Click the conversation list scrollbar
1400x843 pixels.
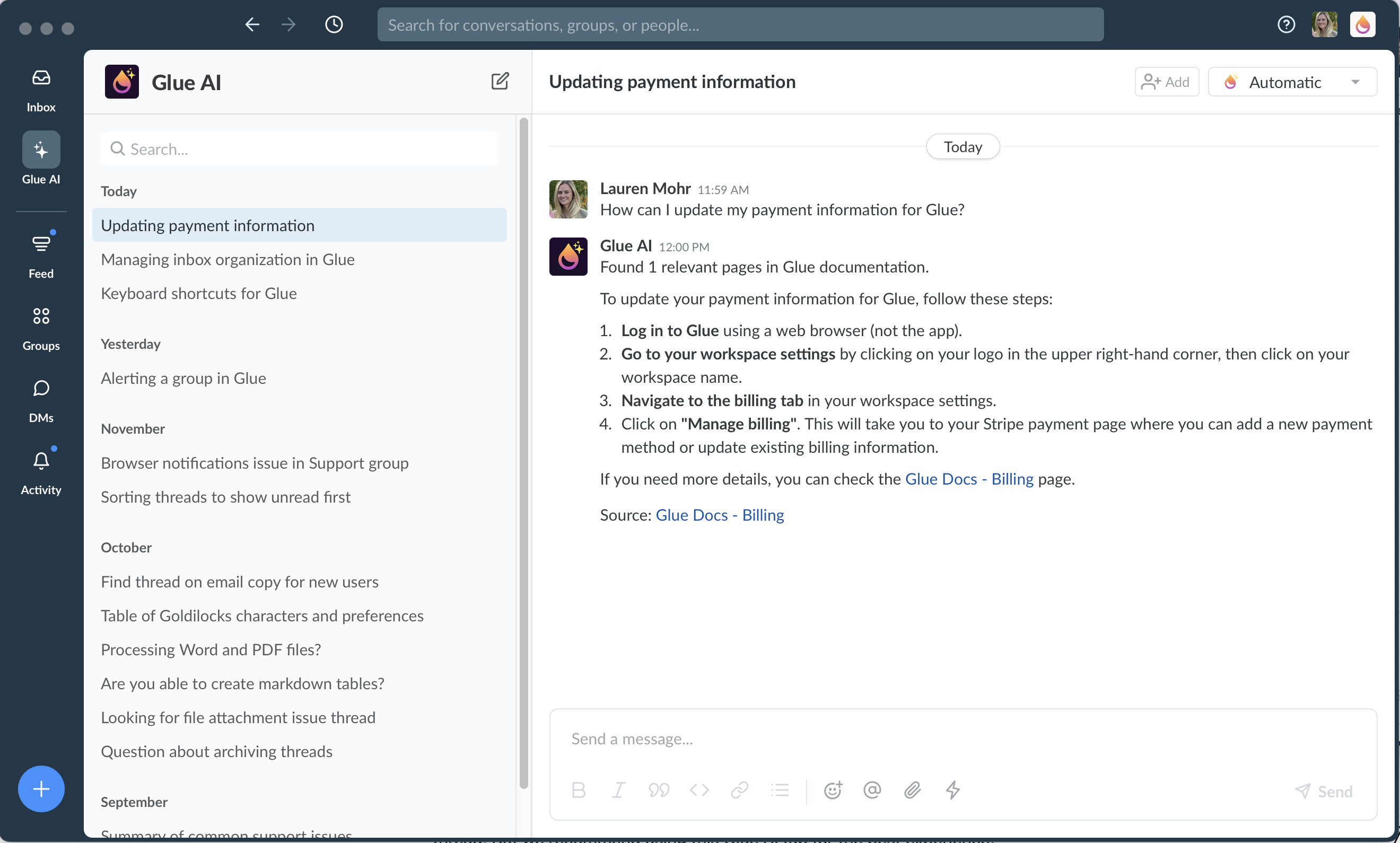click(523, 452)
